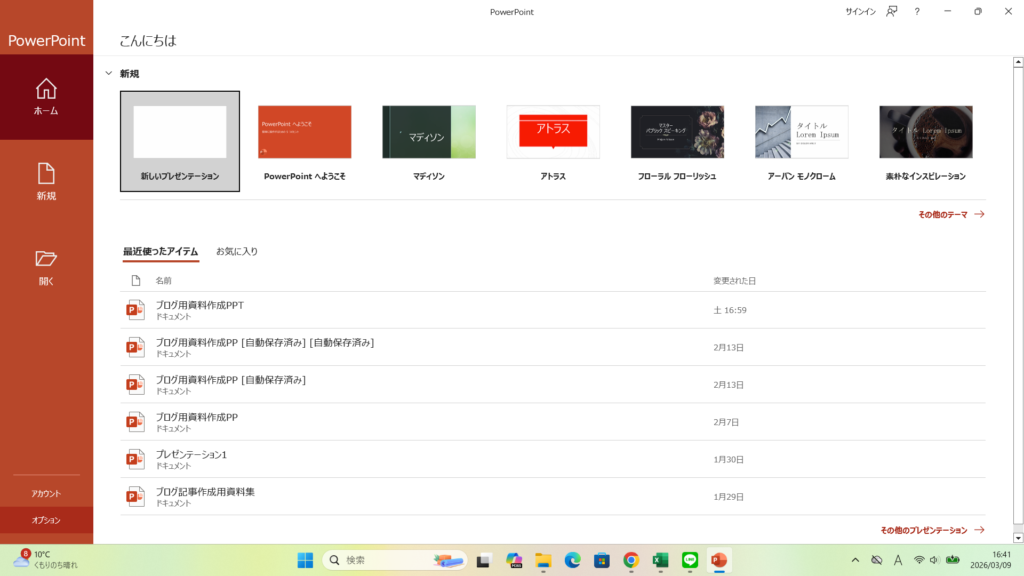
Task: Click the 開く (Open) folder icon
Action: [x=46, y=260]
